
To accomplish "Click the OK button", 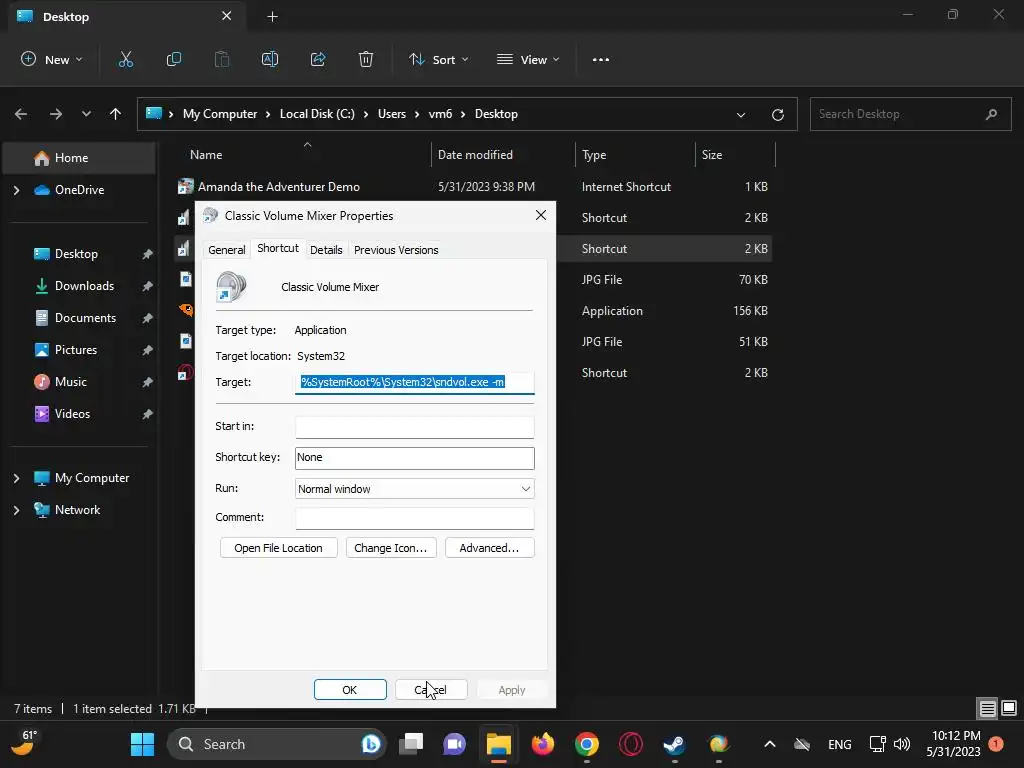I will (350, 690).
